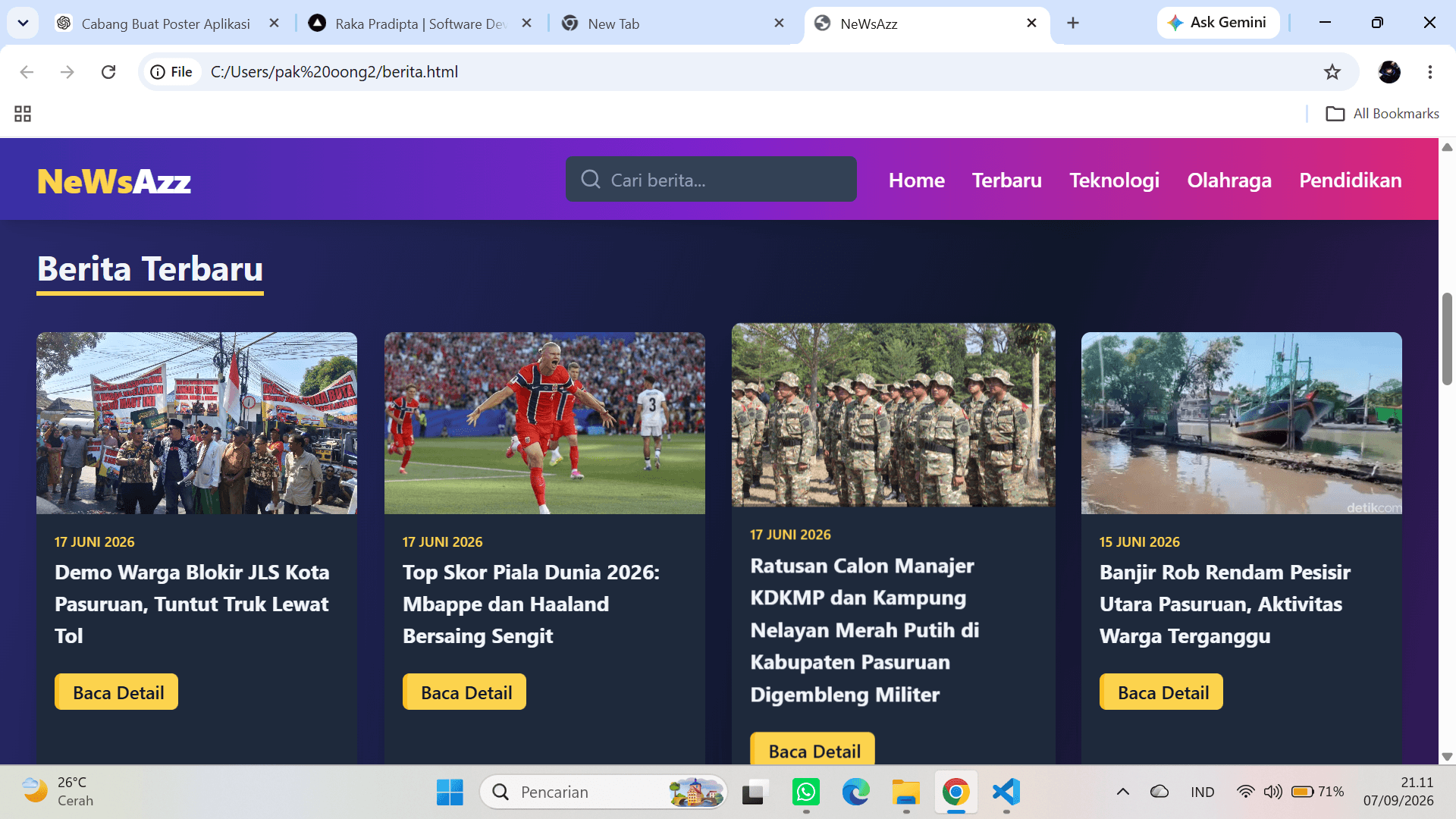Image resolution: width=1456 pixels, height=819 pixels.
Task: Open the tab search dropdown arrow
Action: [23, 23]
